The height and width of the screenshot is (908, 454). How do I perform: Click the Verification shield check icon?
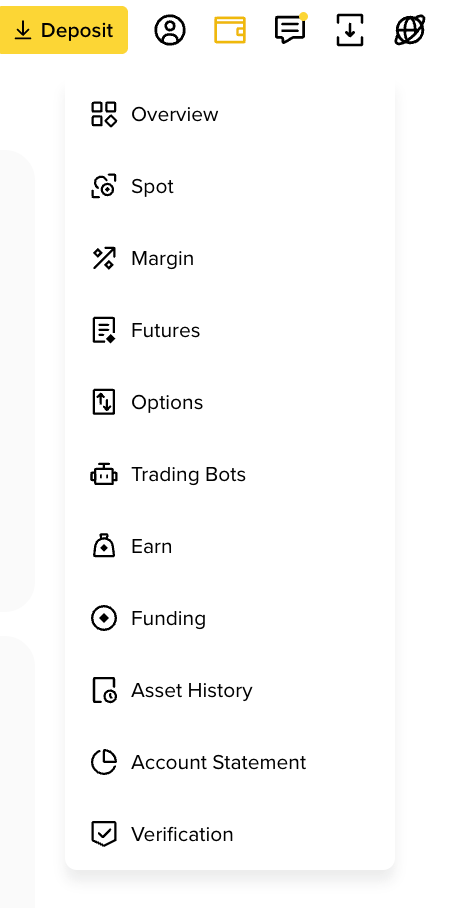pyautogui.click(x=104, y=834)
